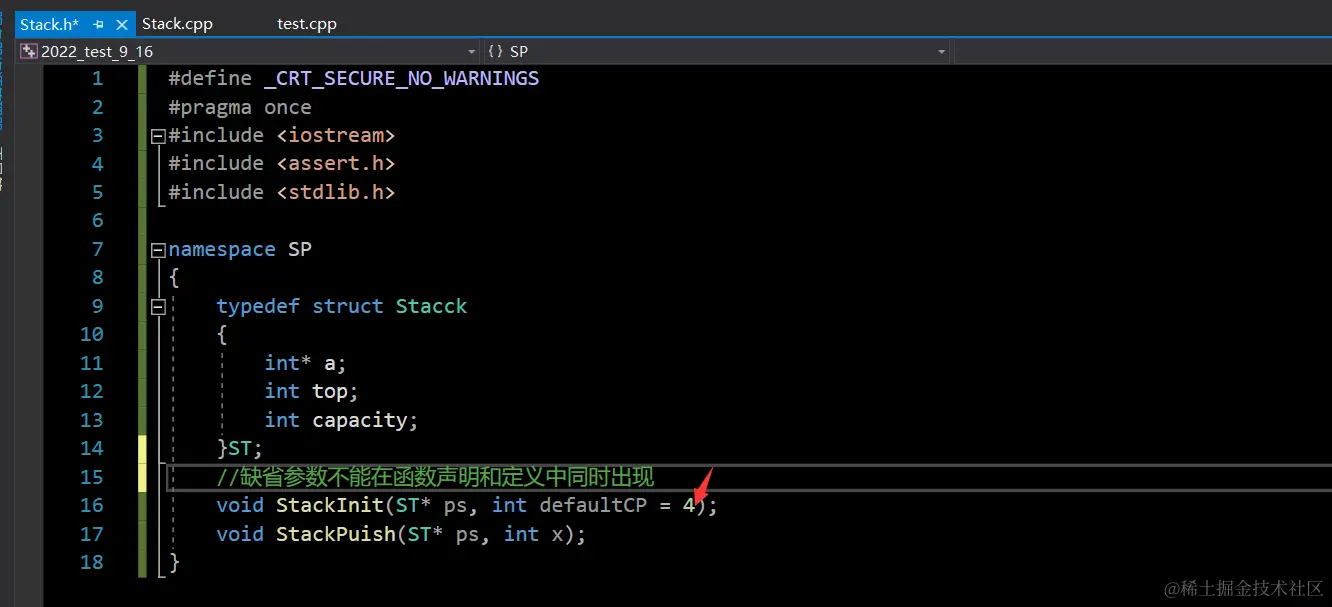This screenshot has height=607, width=1332.
Task: Click the project puzzle icon beside 2022_test_9_16
Action: (27, 50)
